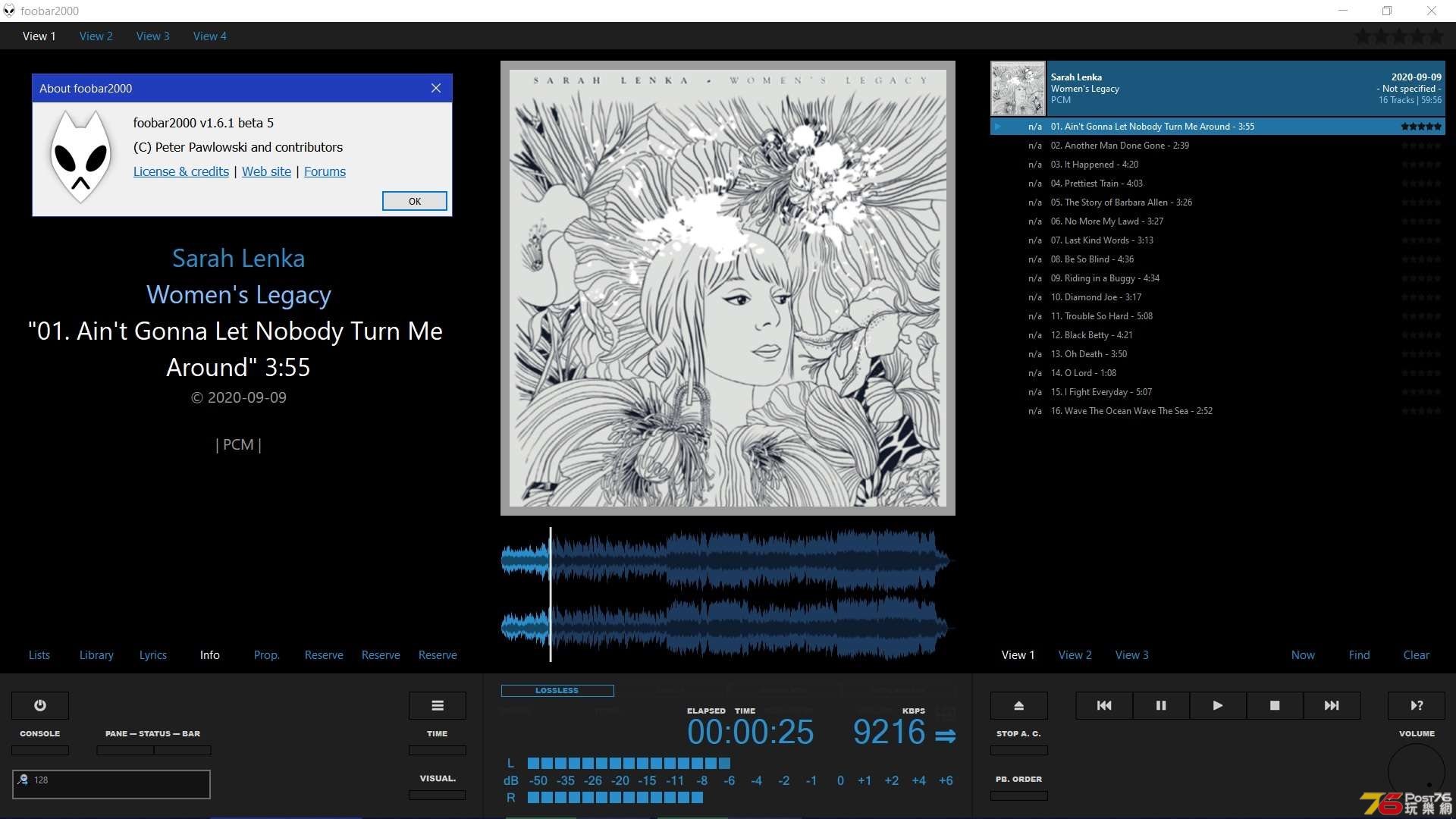Click the playing-arrow indicator on track 01 row
1456x819 pixels.
tap(999, 127)
